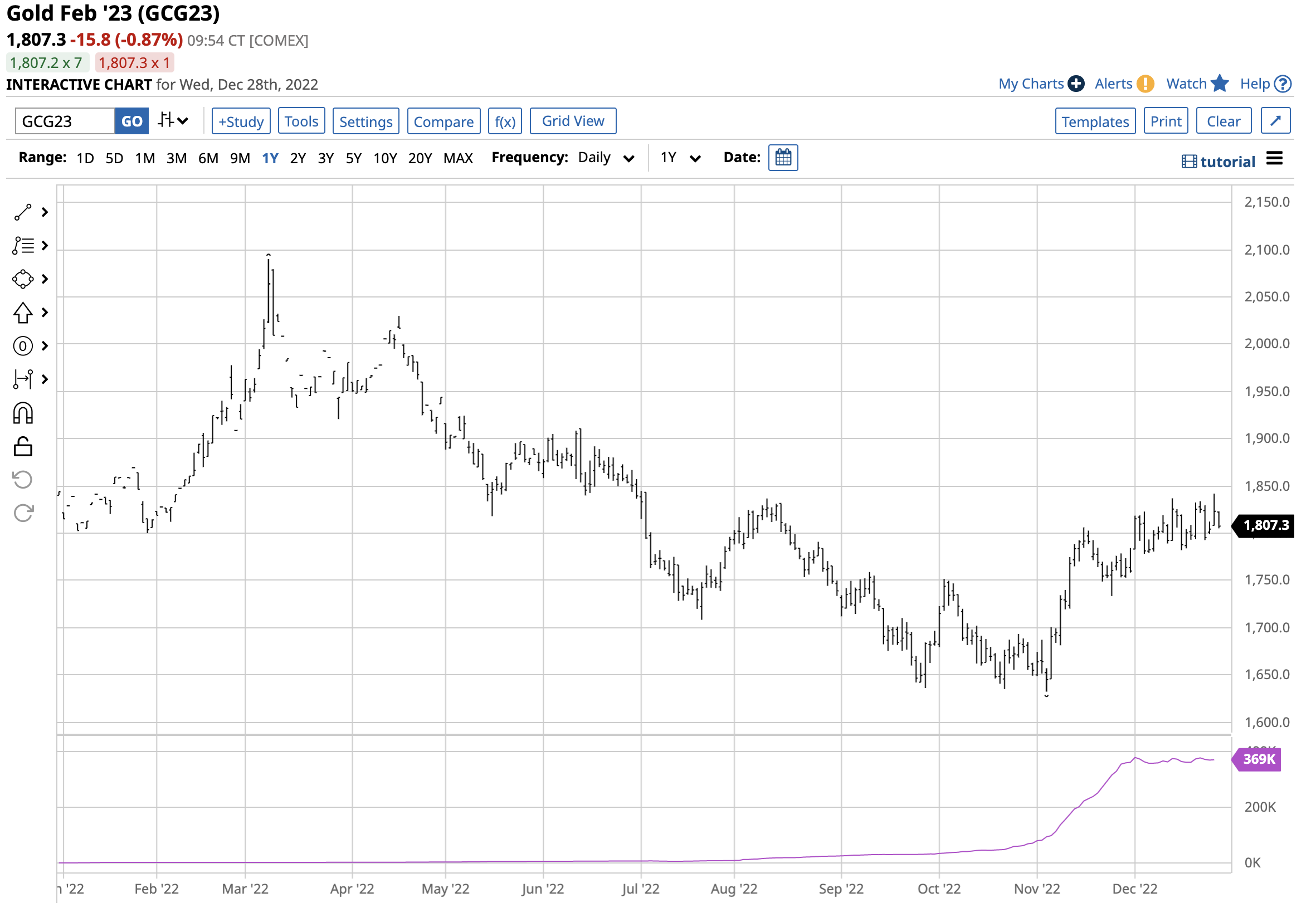The image size is (1316, 917).
Task: Click the blue GO button
Action: [x=132, y=121]
